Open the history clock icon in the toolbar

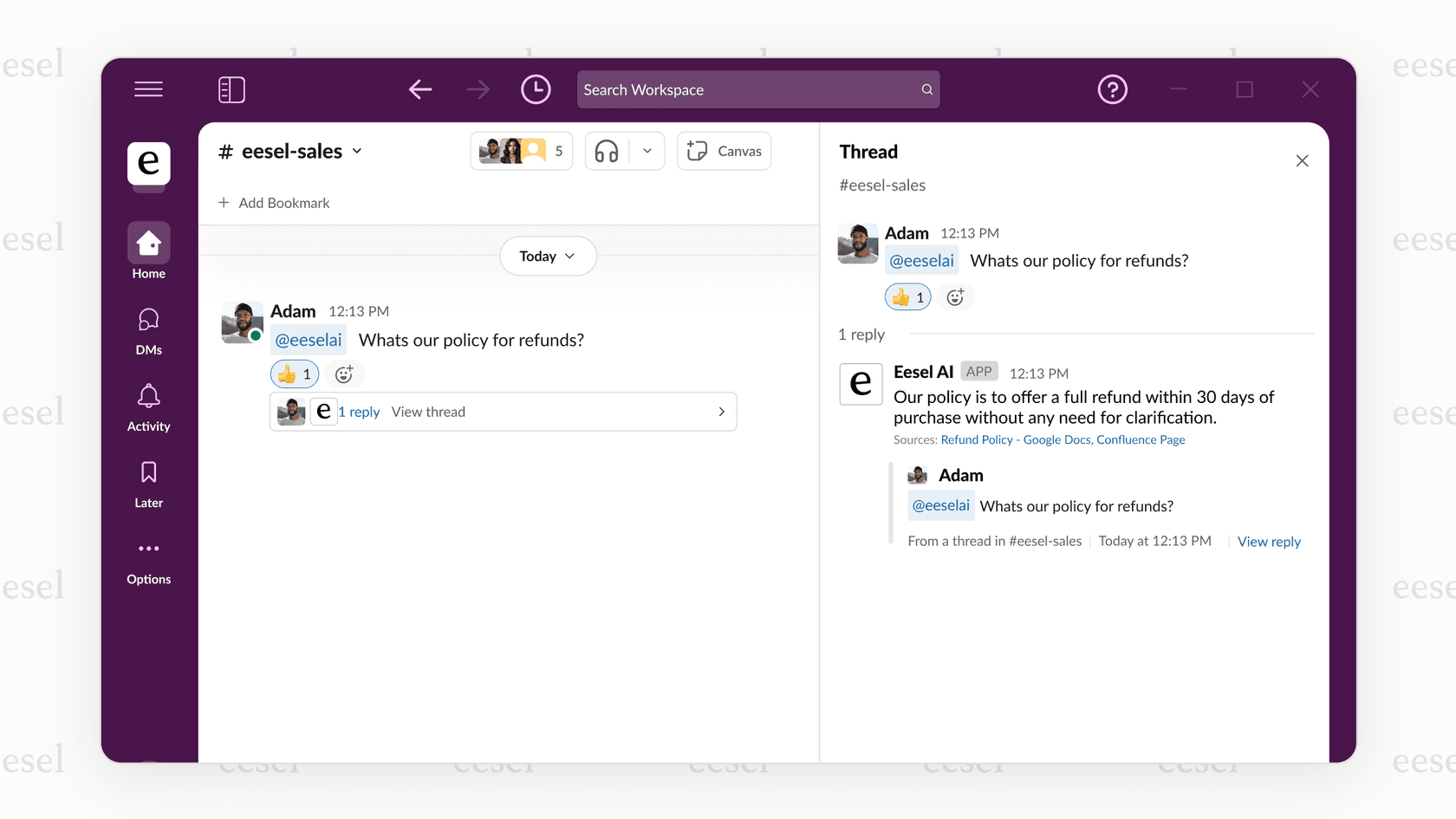536,89
